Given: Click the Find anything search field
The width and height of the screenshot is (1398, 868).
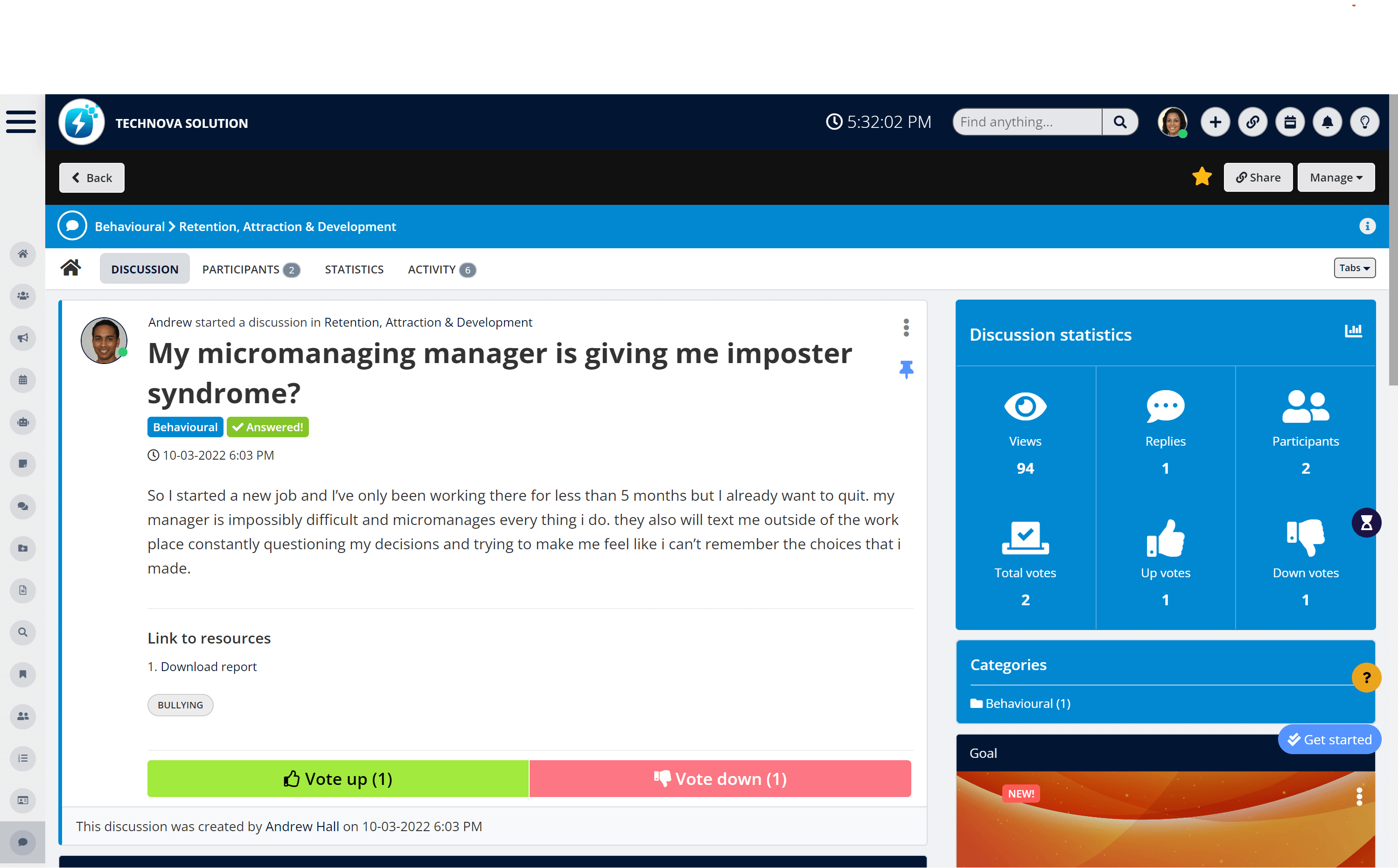Looking at the screenshot, I should point(1026,122).
